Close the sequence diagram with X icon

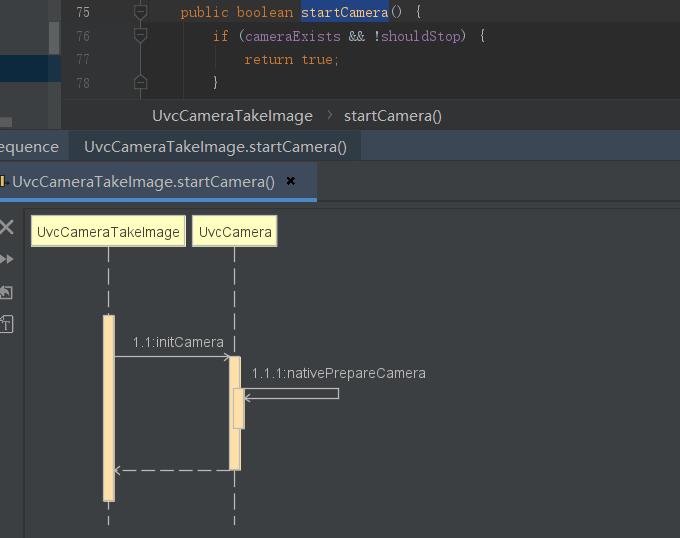point(7,227)
